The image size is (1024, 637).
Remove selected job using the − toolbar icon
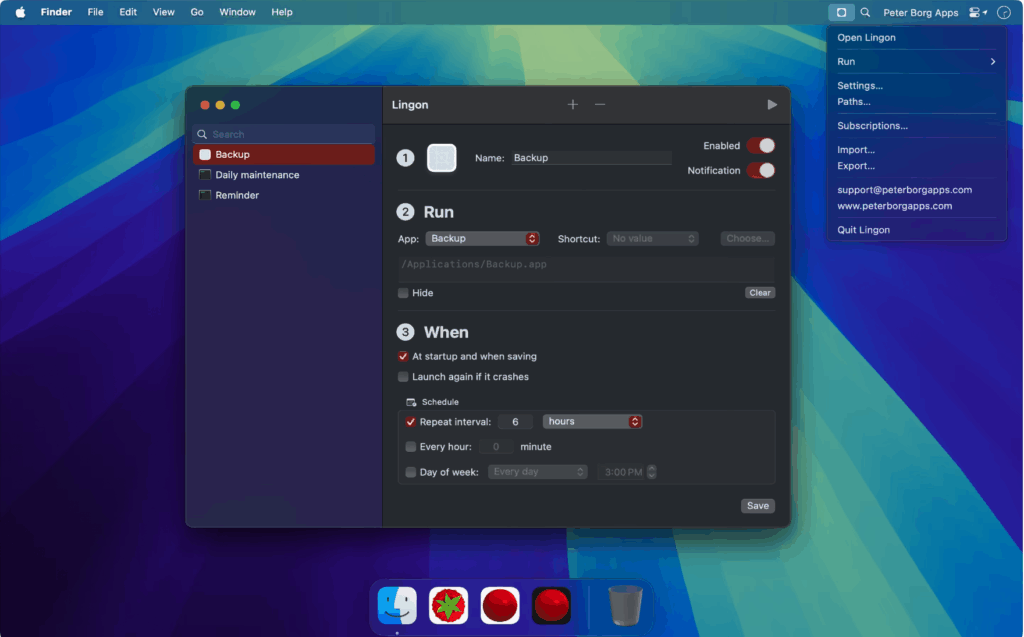pos(598,104)
